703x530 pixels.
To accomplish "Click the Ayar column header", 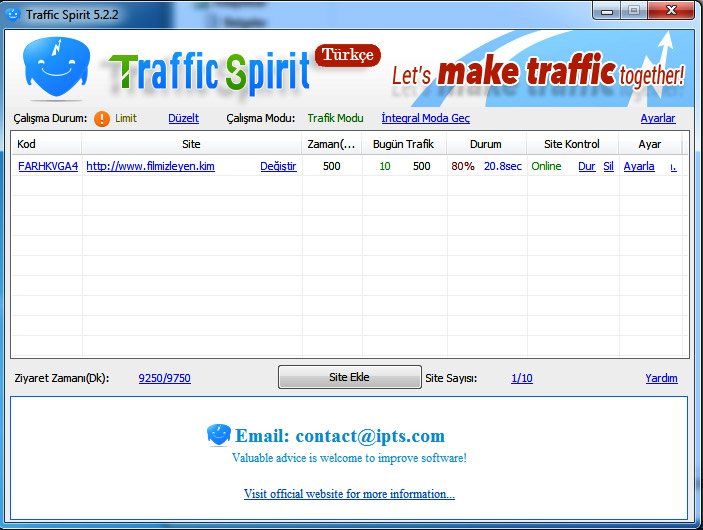I will (650, 144).
